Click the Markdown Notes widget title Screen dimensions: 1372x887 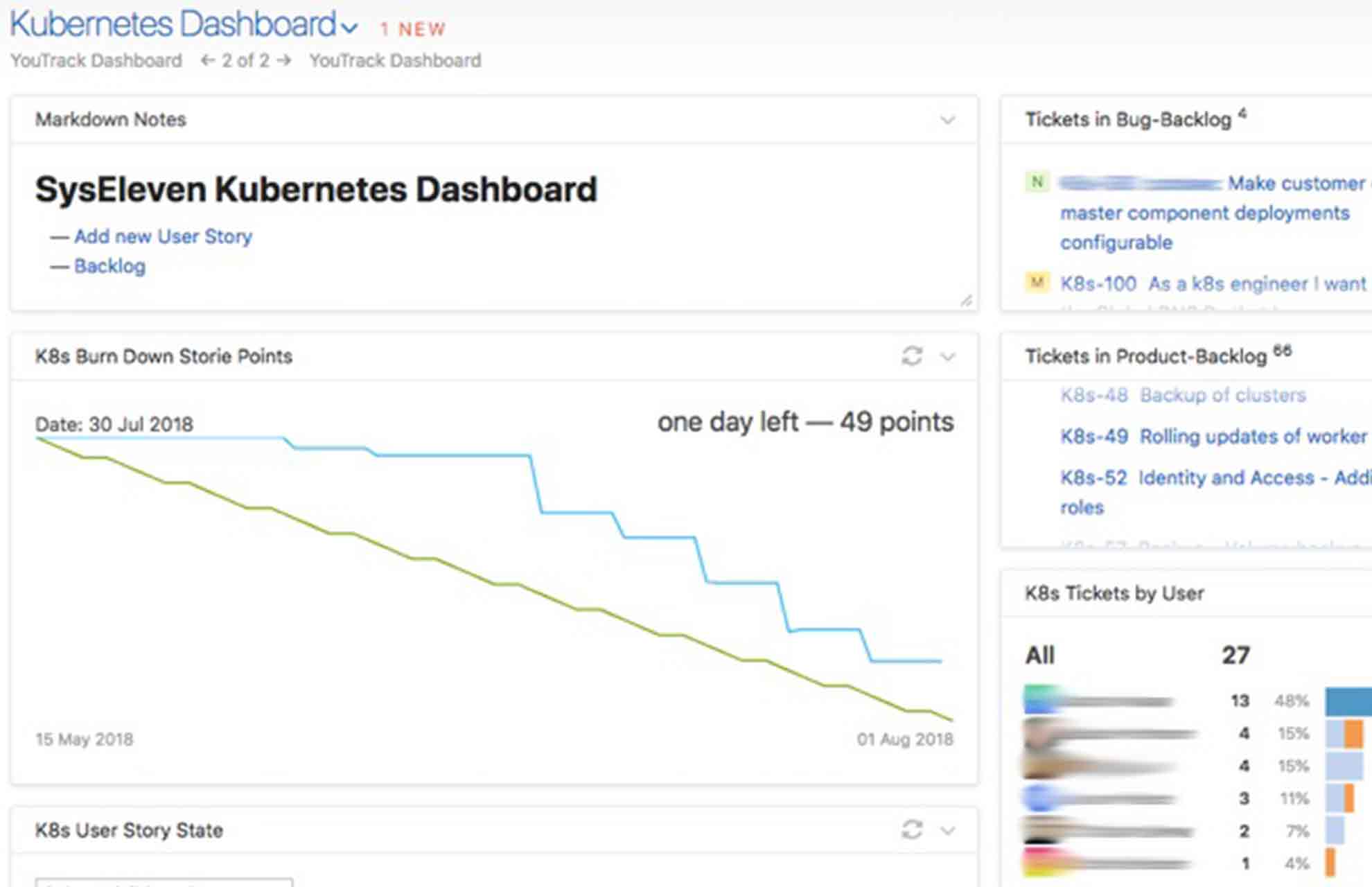pyautogui.click(x=111, y=120)
